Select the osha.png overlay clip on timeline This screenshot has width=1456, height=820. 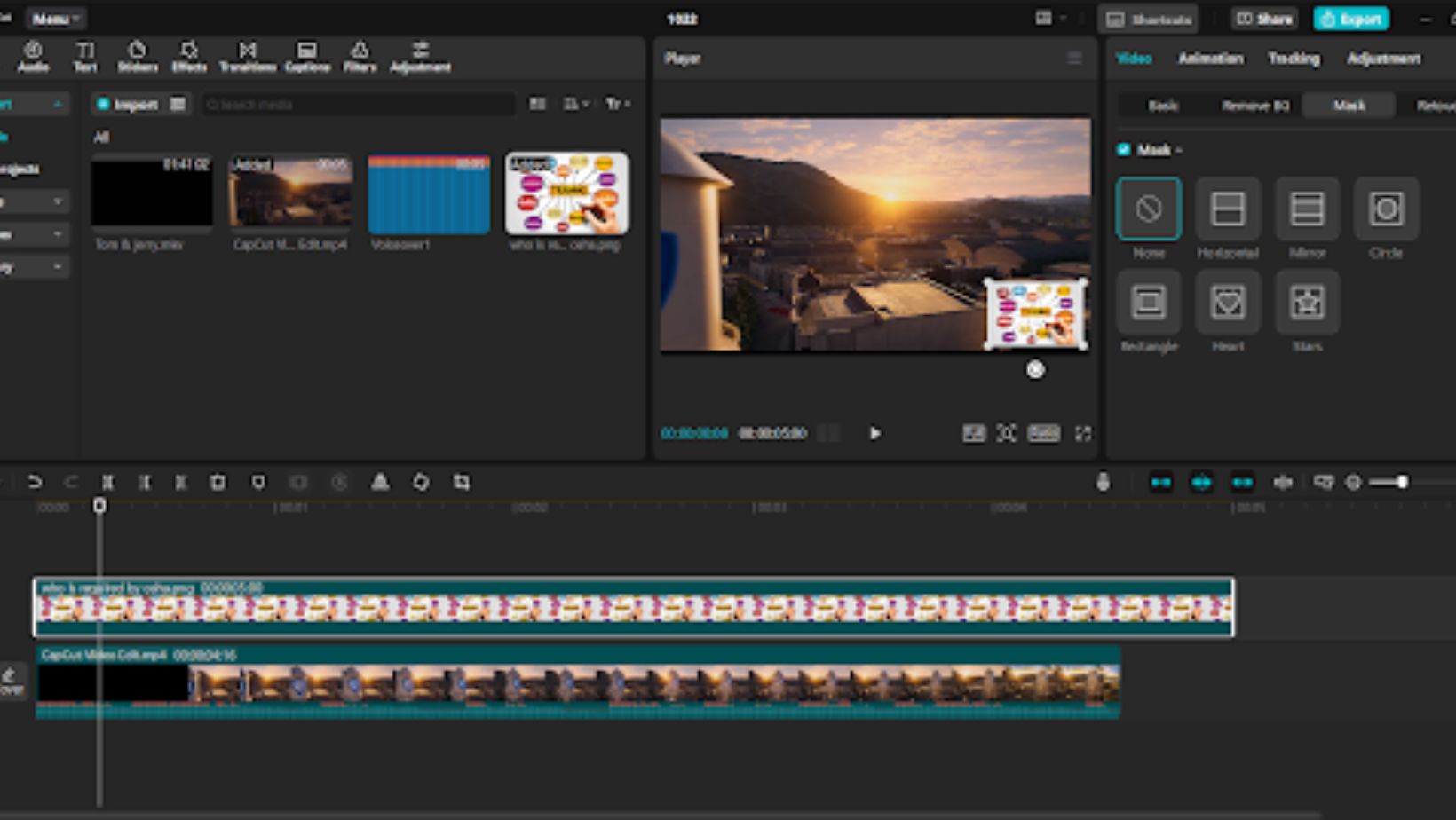pos(634,607)
